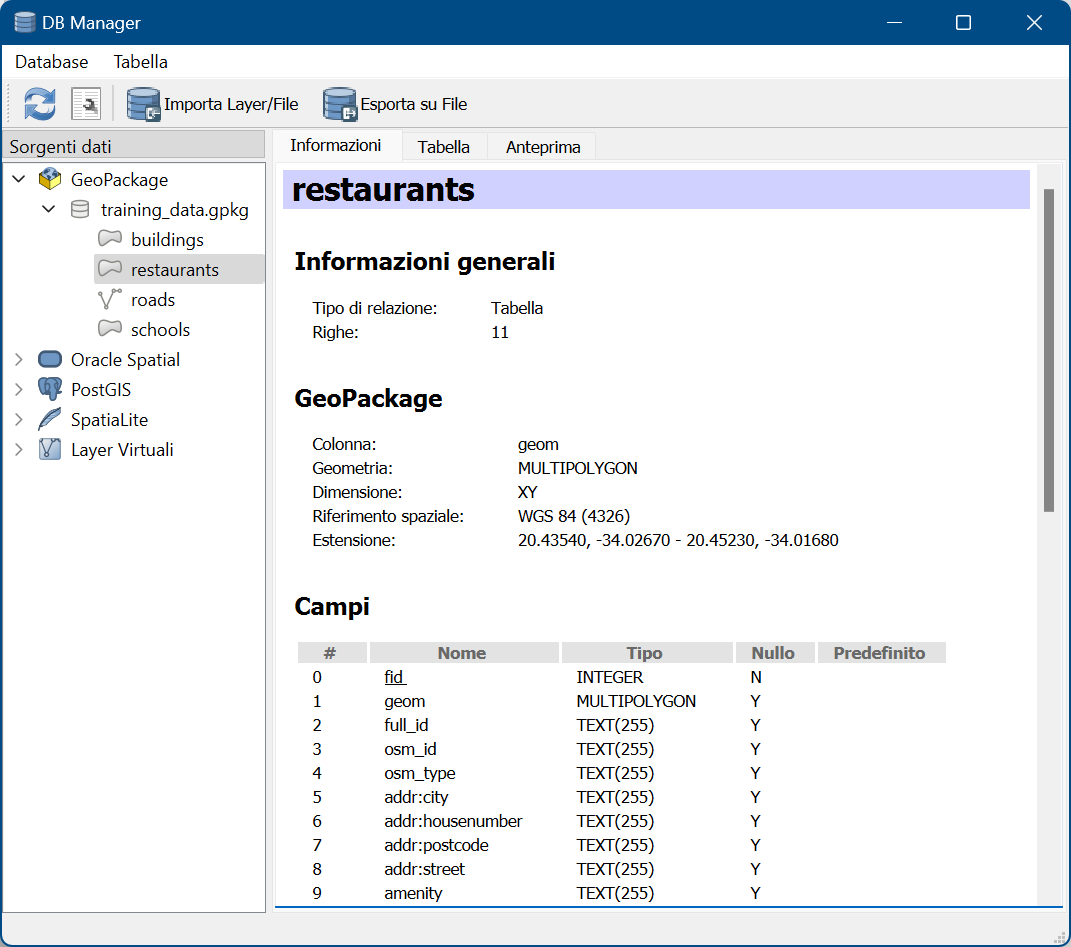Image resolution: width=1071 pixels, height=947 pixels.
Task: Click the Oracle Spatial provider icon
Action: coord(50,359)
